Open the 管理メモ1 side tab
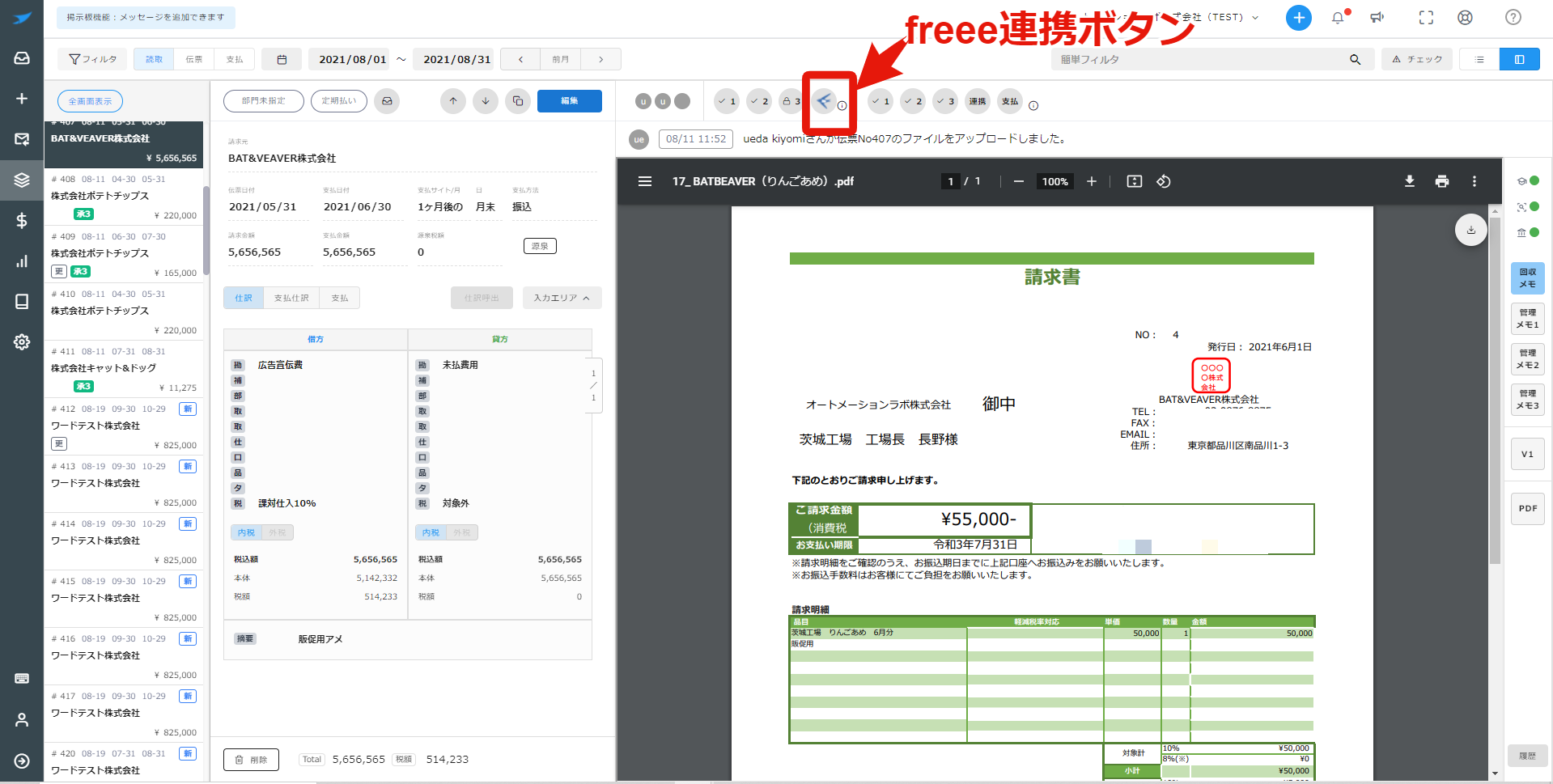This screenshot has width=1553, height=784. [x=1527, y=318]
